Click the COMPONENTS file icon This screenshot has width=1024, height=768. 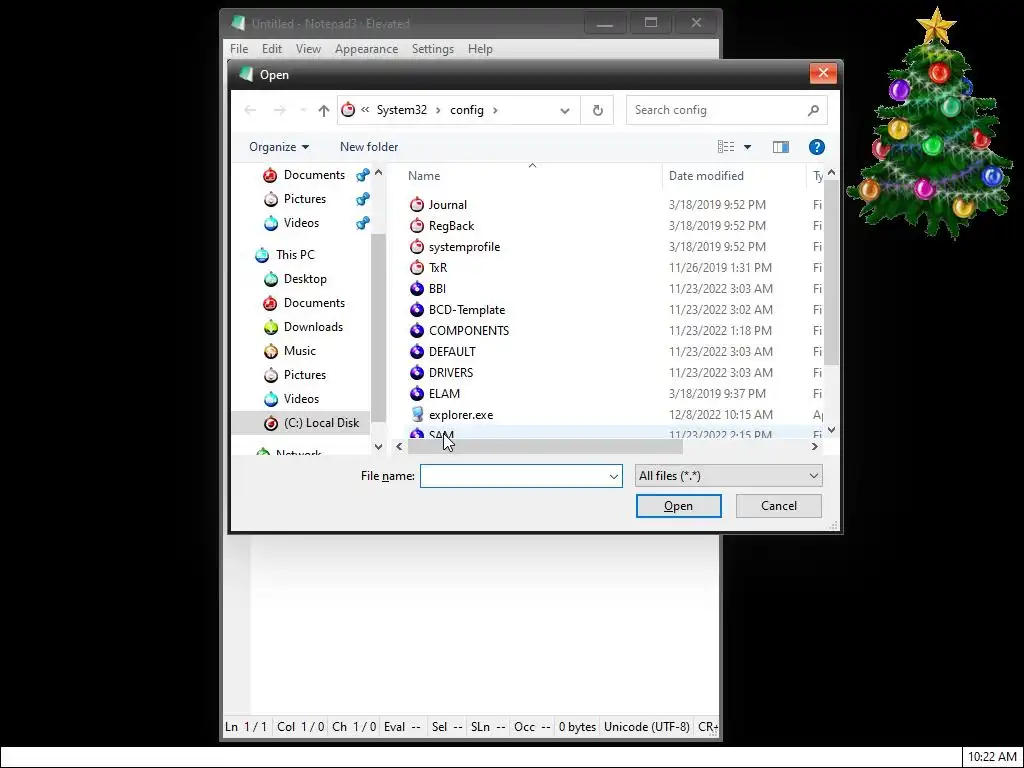pos(417,330)
